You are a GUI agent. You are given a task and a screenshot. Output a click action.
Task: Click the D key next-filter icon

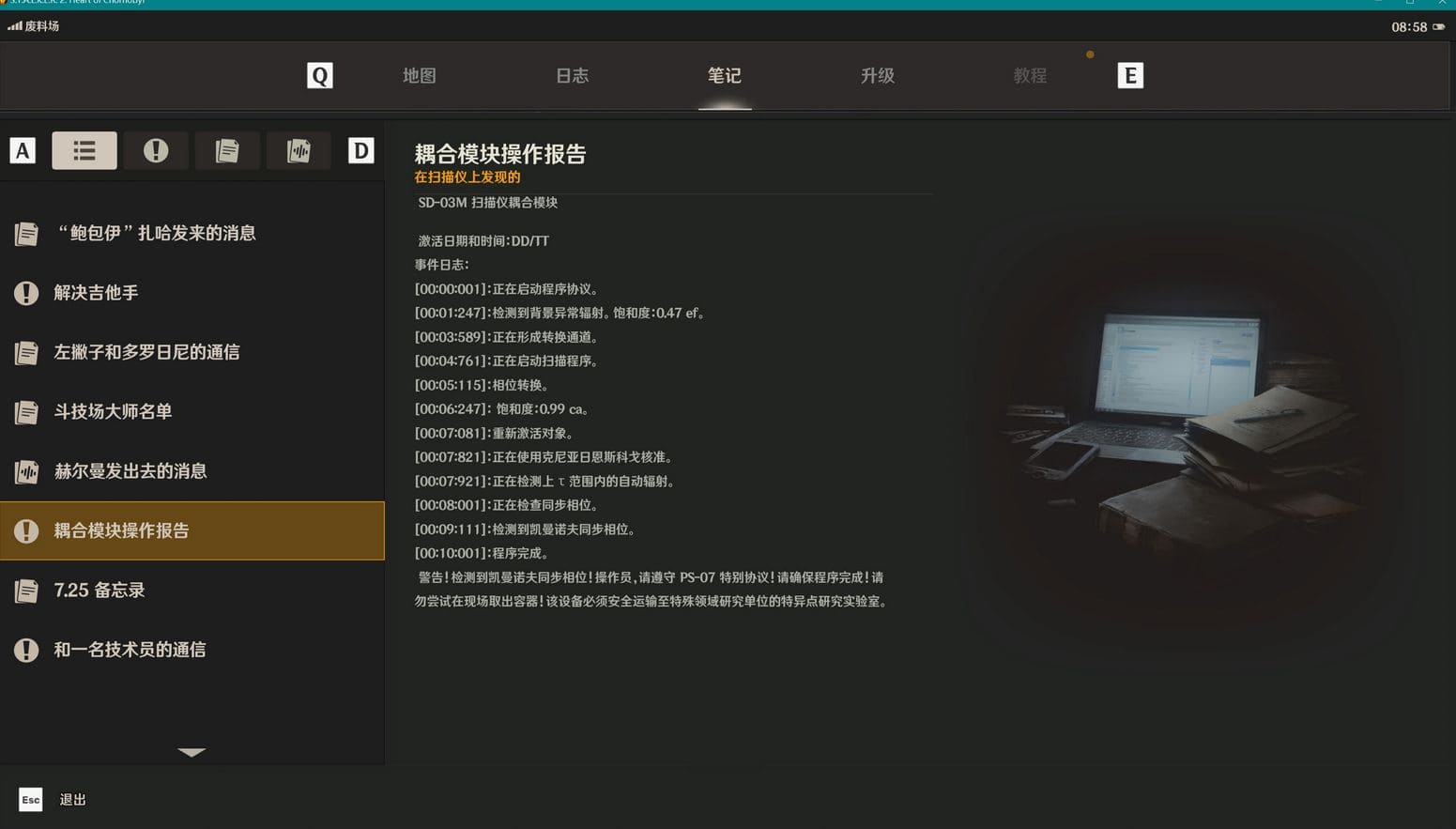[360, 150]
